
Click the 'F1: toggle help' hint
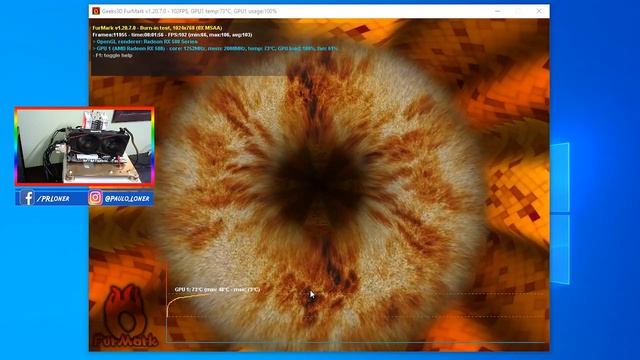tap(113, 55)
